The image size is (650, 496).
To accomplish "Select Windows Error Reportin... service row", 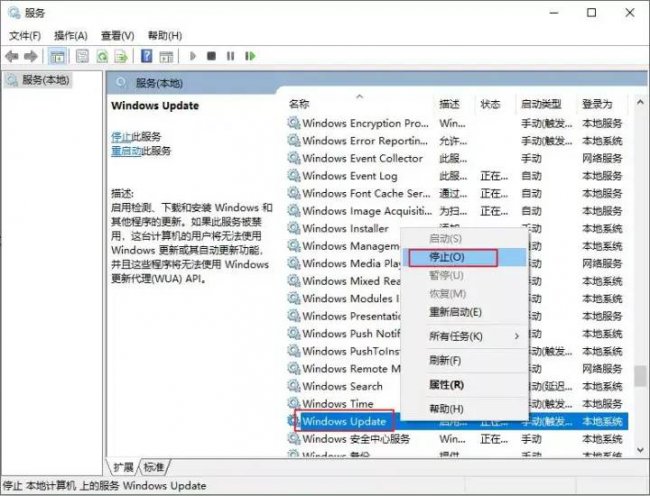I will [458, 140].
